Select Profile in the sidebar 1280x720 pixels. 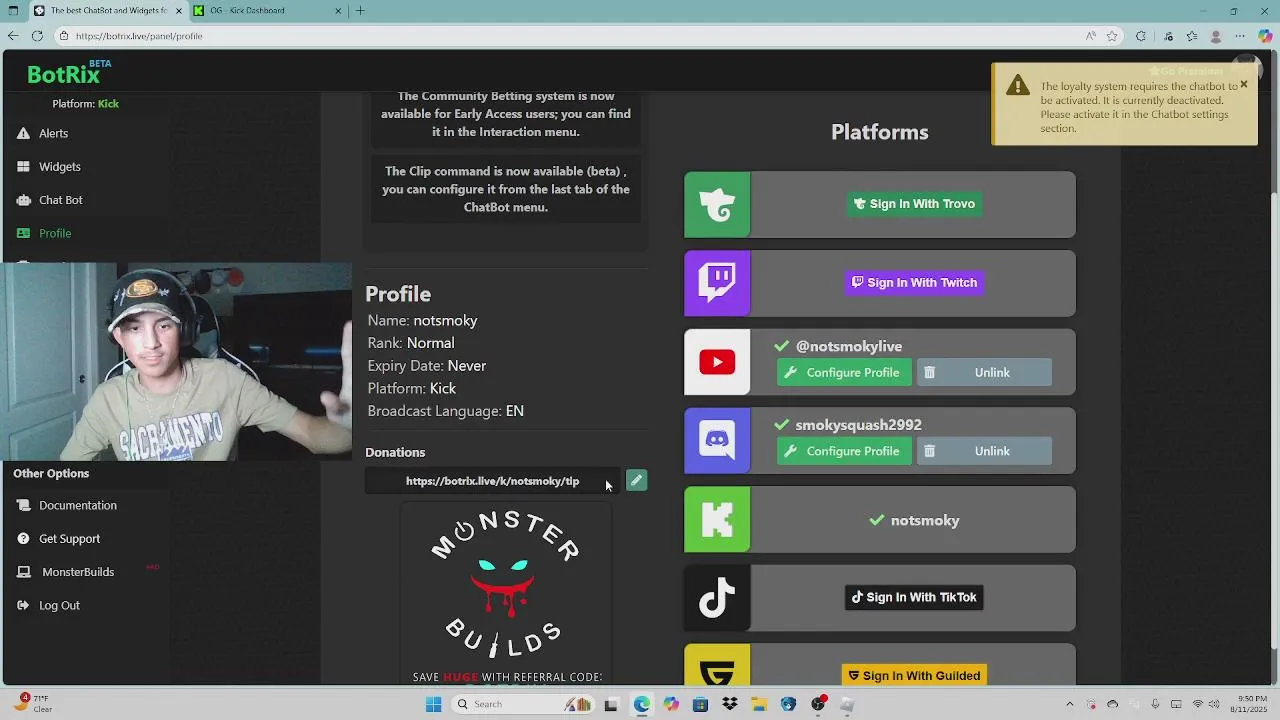(55, 233)
